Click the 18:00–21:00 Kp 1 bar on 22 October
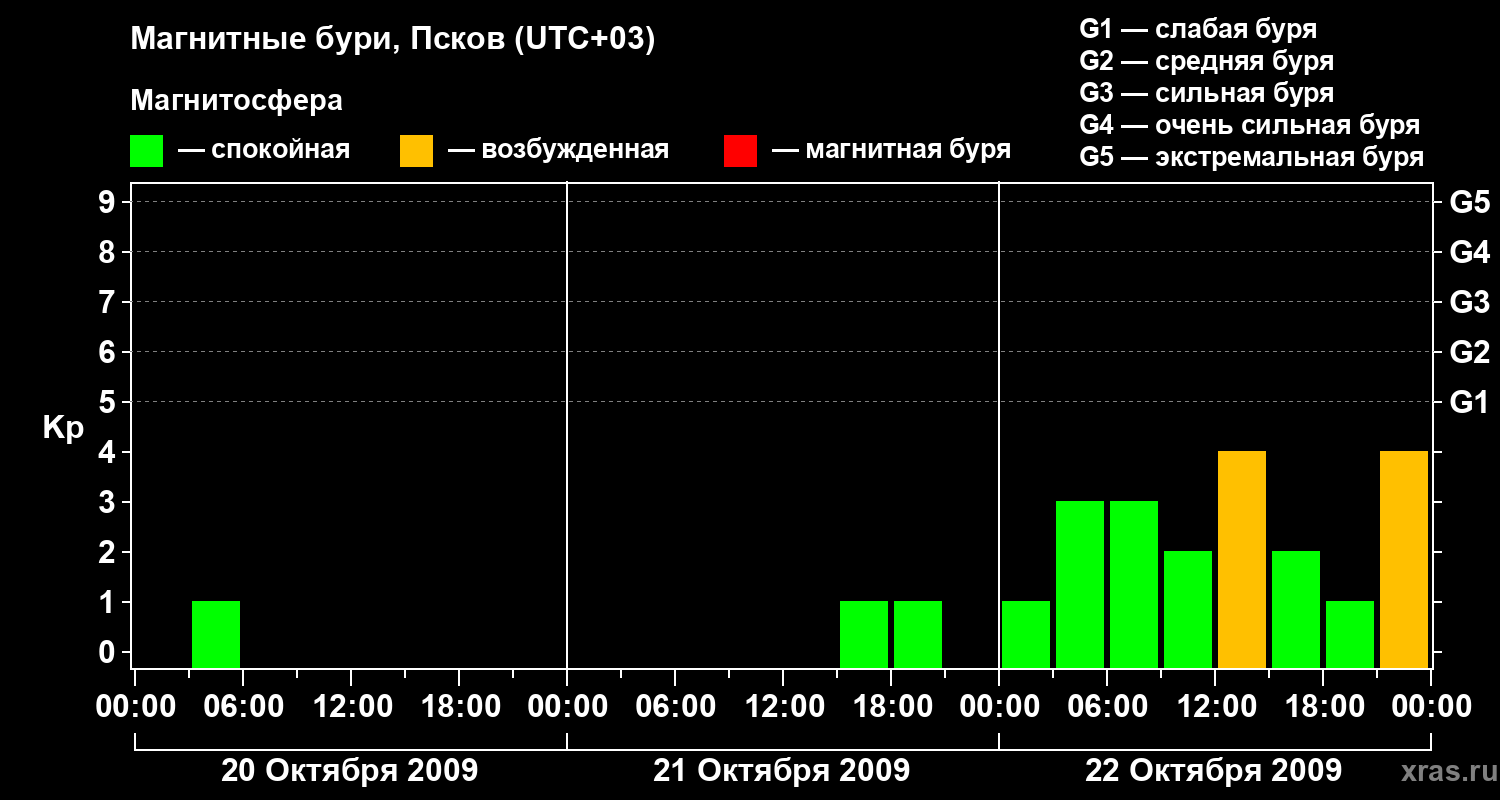1500x800 pixels. point(1350,635)
